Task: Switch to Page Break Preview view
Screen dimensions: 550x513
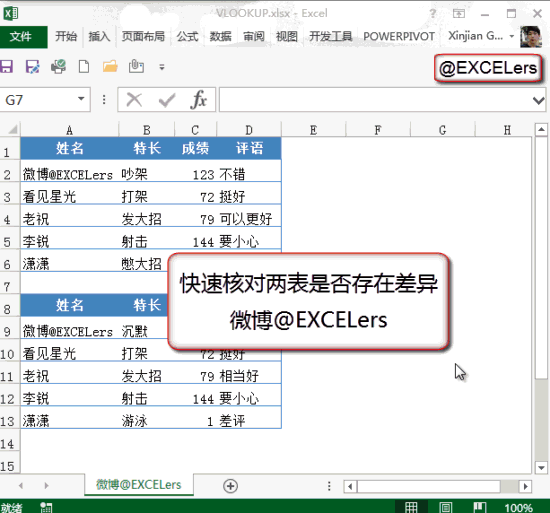Action: pyautogui.click(x=479, y=507)
